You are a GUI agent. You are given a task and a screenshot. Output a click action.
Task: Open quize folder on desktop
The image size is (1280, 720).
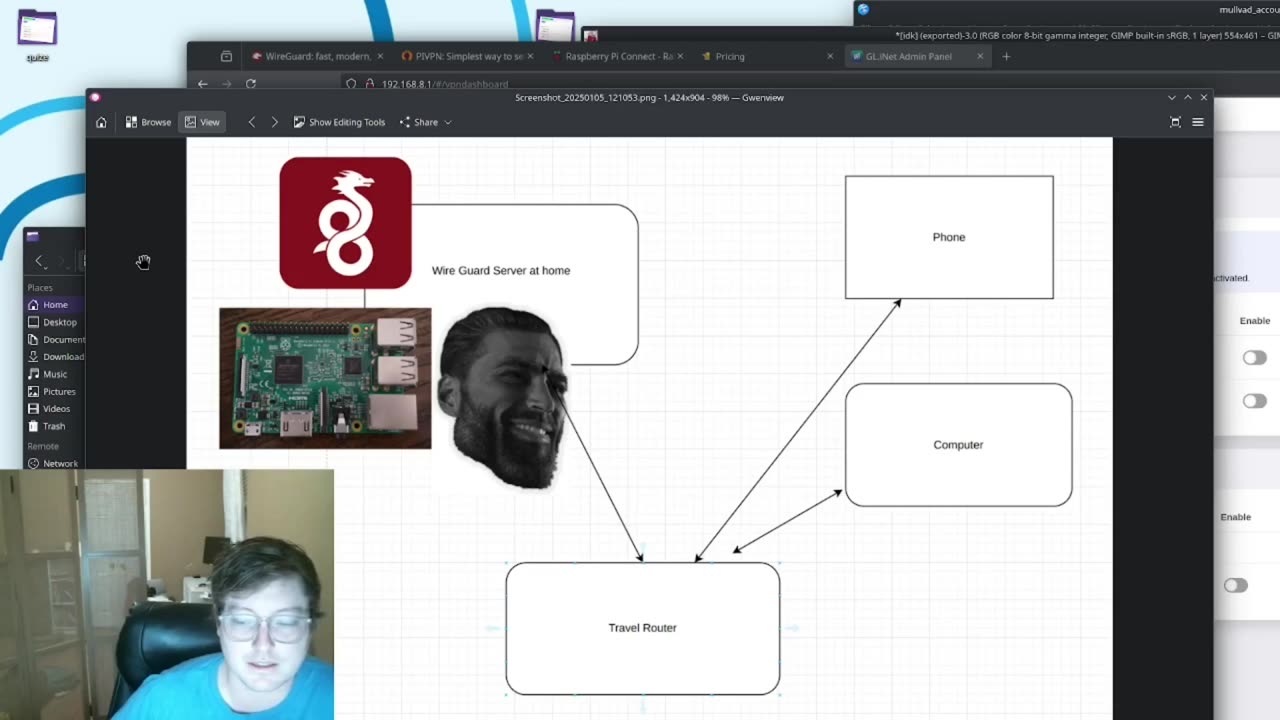[x=38, y=35]
